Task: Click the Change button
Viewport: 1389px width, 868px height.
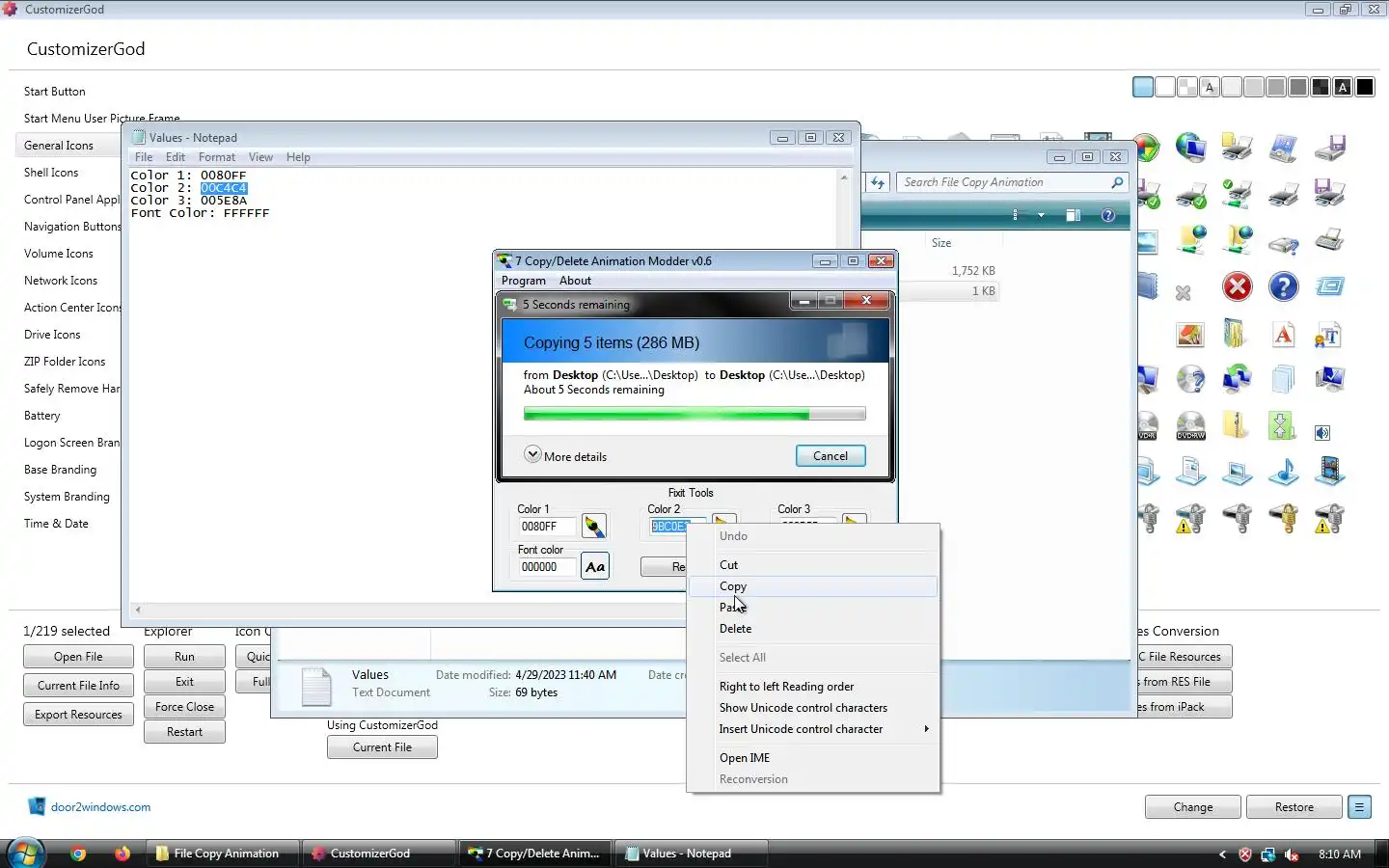Action: 1193,807
